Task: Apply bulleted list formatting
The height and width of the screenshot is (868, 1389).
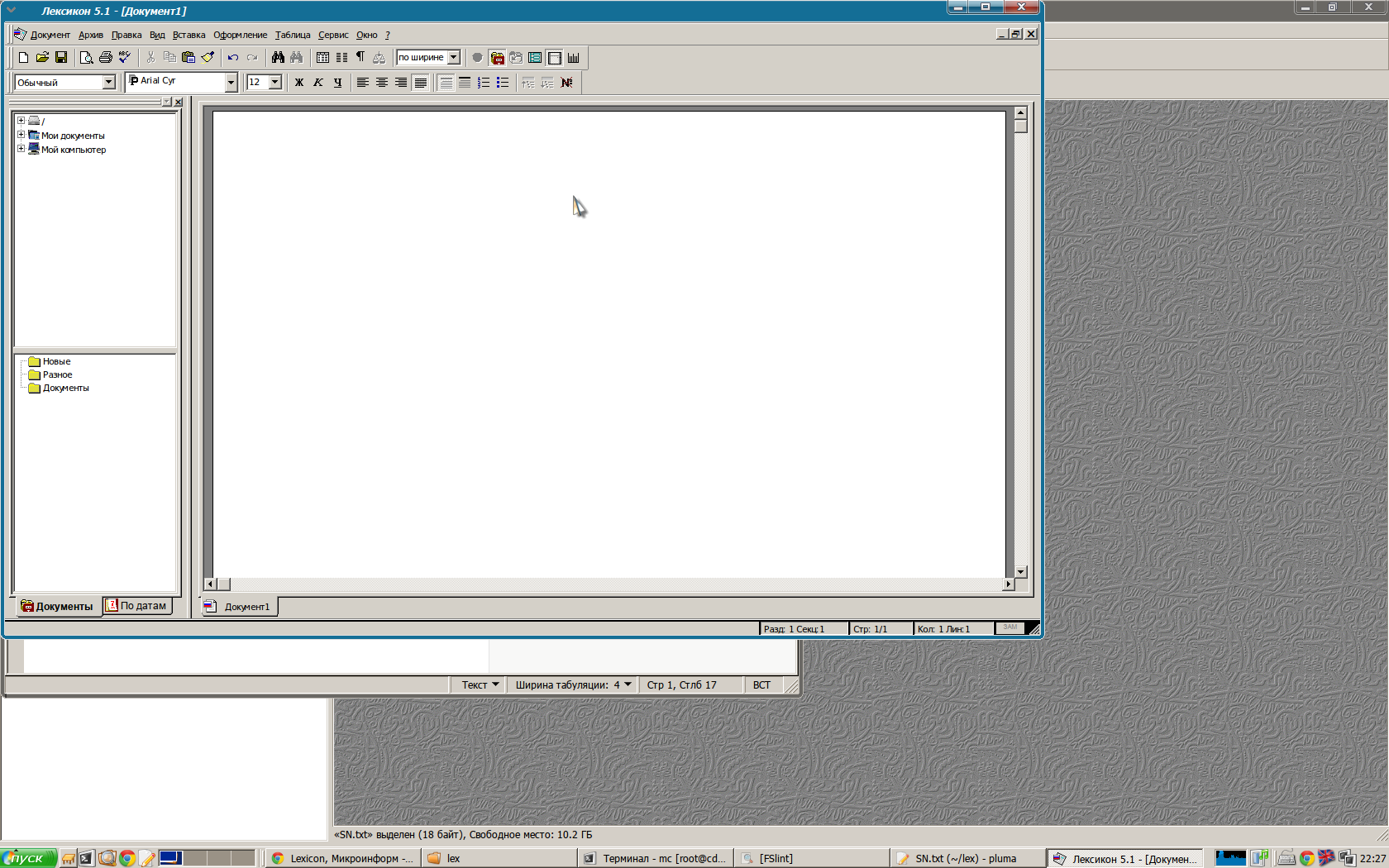Action: tap(503, 83)
